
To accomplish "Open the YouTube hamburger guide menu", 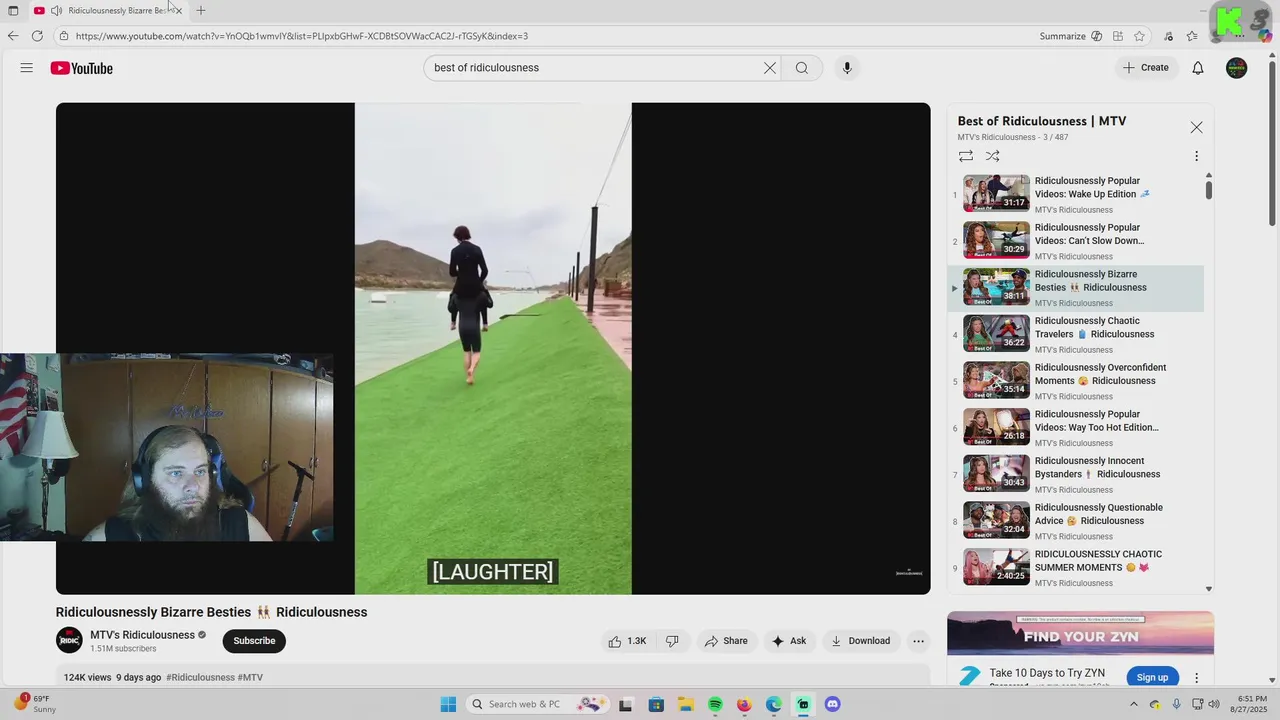I will (27, 68).
